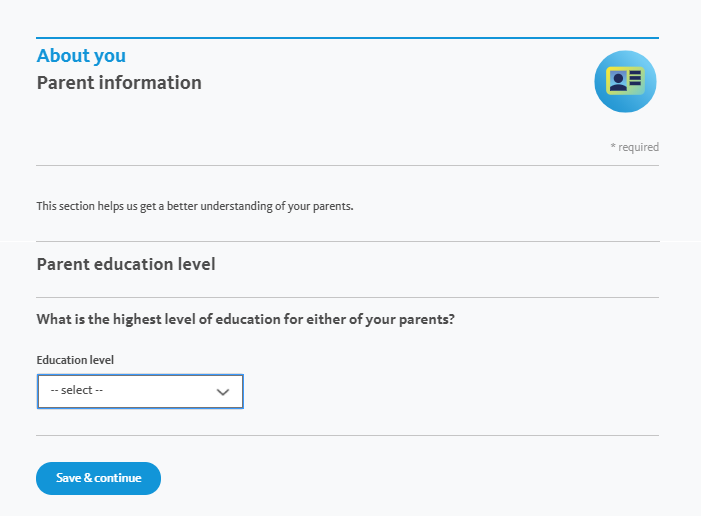Open the Education level dropdown
Image resolution: width=701 pixels, height=516 pixels.
point(140,391)
